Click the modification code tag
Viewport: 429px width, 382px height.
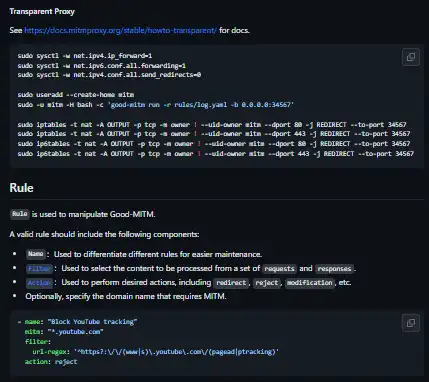pos(310,283)
